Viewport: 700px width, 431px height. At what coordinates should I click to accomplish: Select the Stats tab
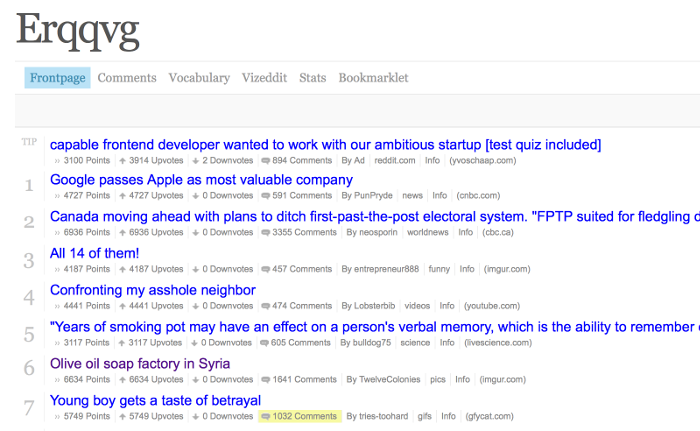312,78
